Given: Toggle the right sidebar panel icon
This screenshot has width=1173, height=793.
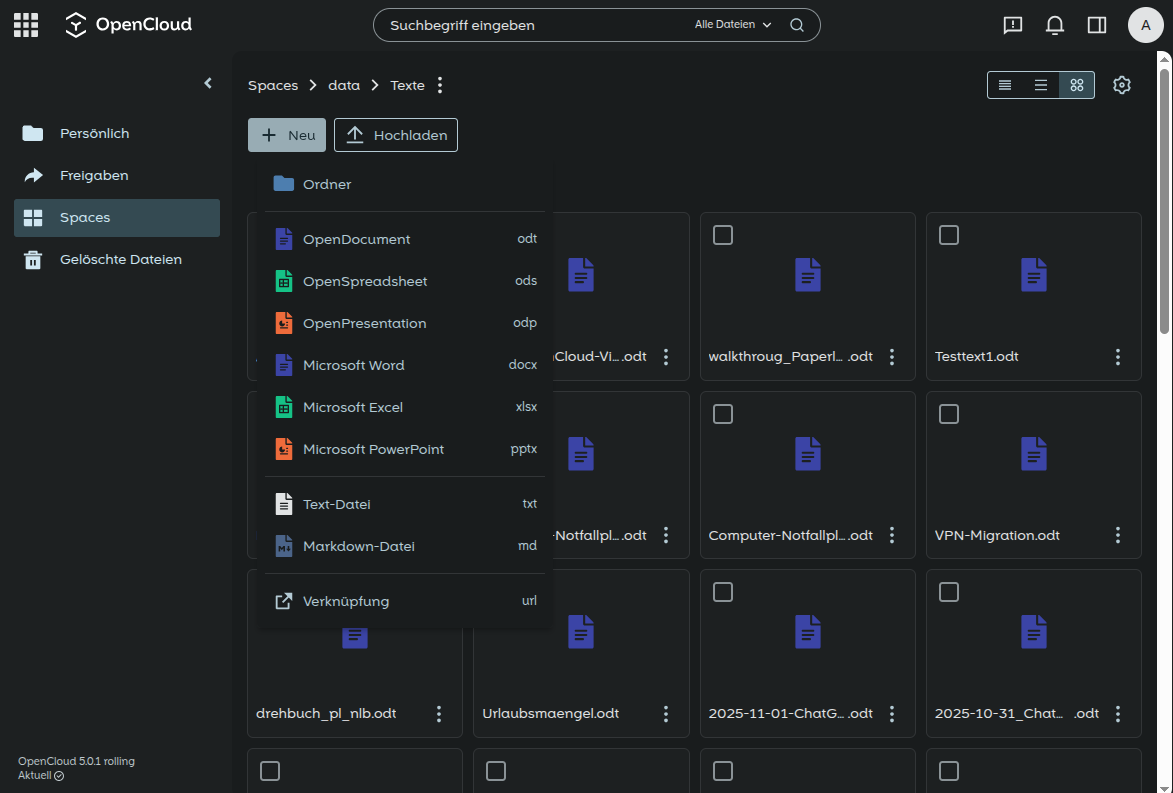Looking at the screenshot, I should click(x=1097, y=25).
